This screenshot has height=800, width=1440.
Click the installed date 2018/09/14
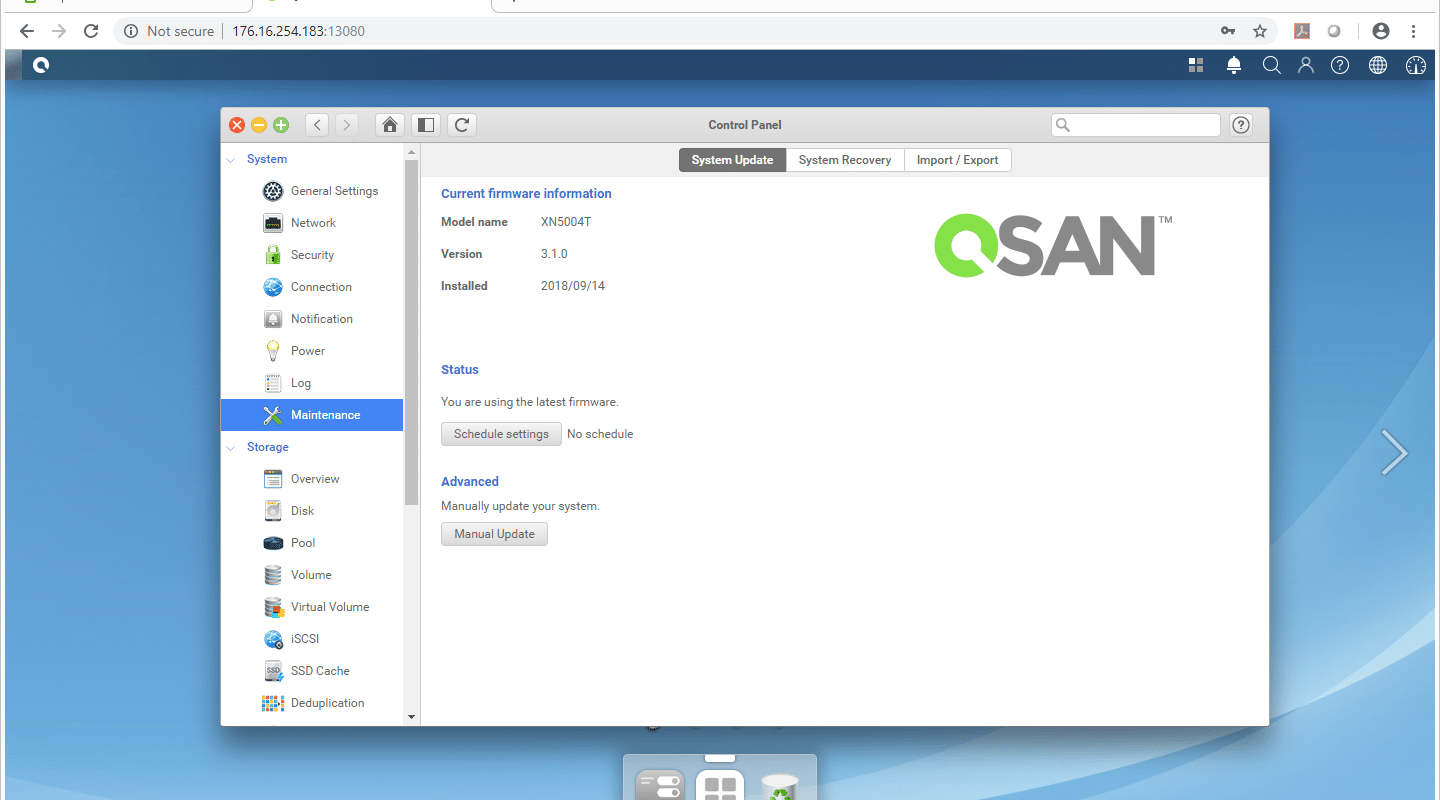click(x=573, y=286)
